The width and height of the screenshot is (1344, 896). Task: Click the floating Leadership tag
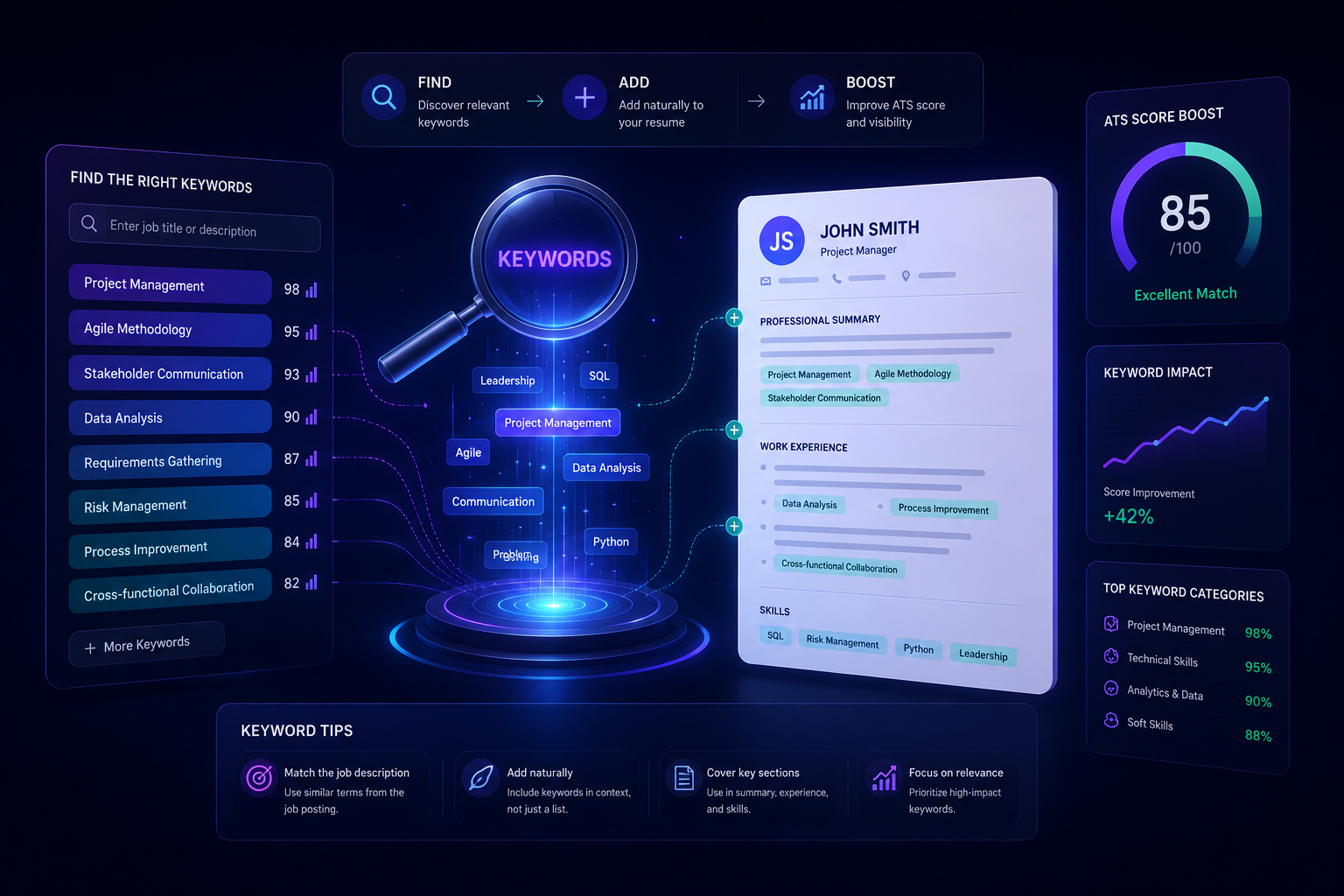click(507, 381)
